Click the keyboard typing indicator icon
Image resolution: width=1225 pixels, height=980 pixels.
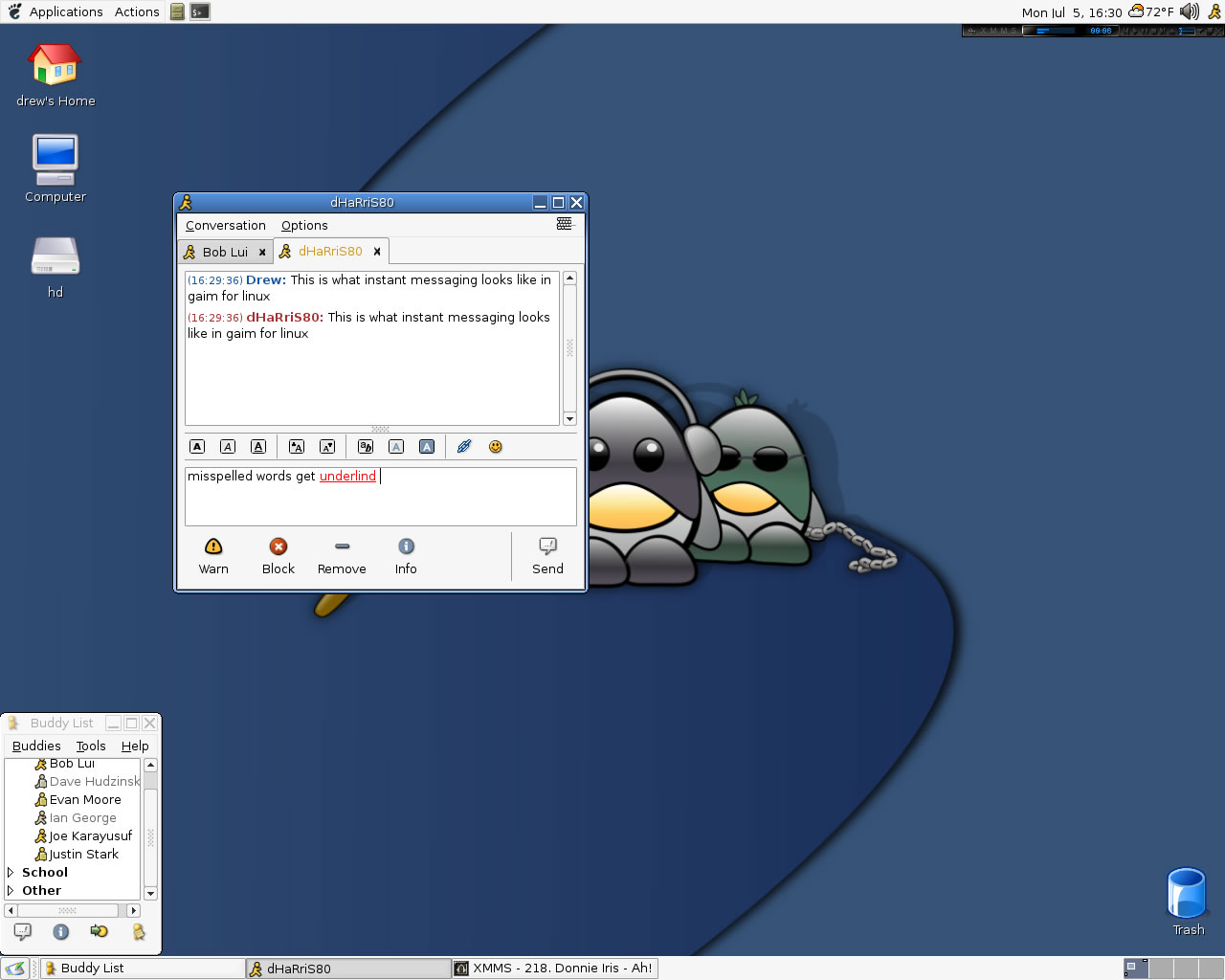point(565,224)
